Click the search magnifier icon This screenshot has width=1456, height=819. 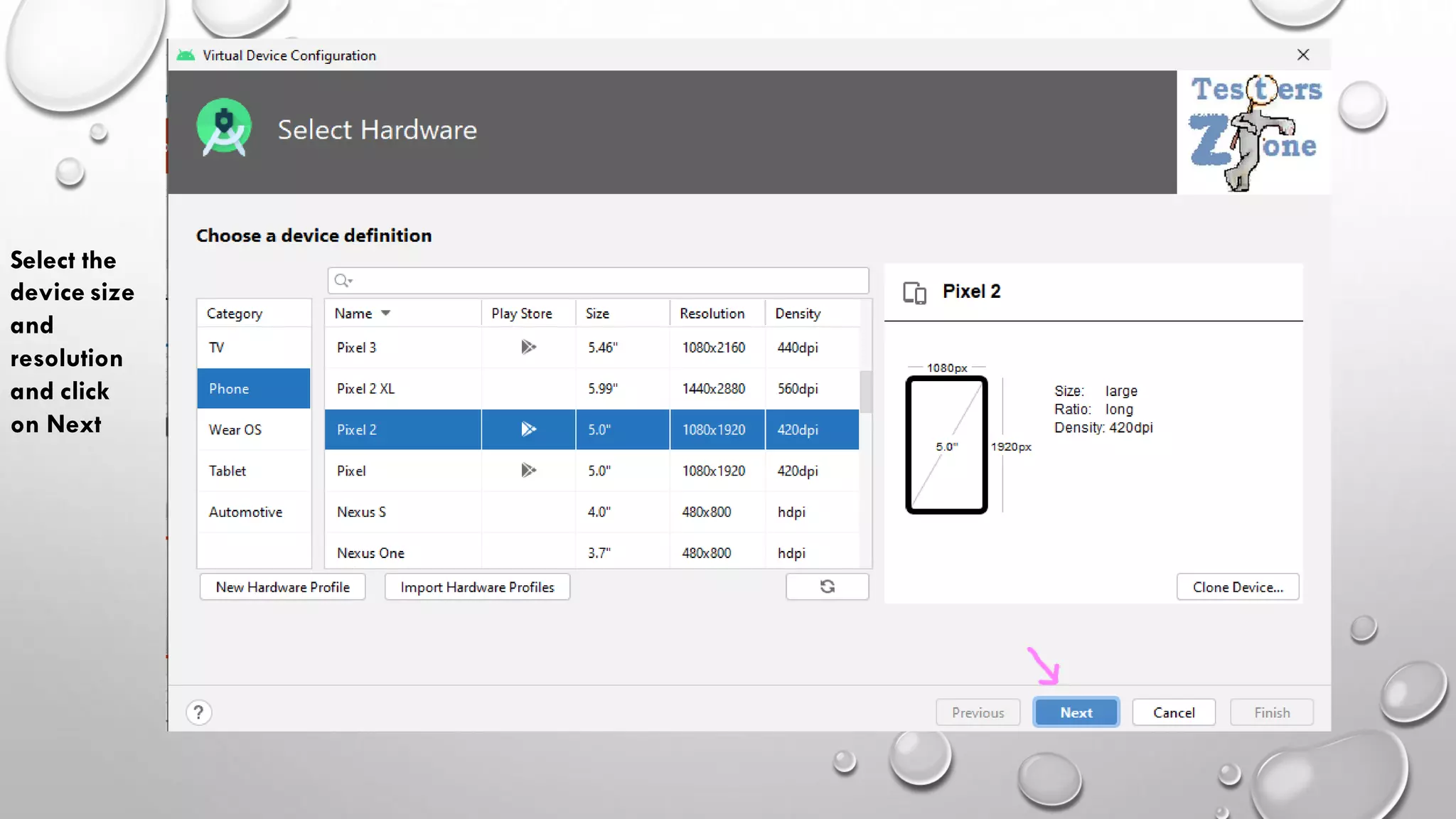(x=343, y=280)
